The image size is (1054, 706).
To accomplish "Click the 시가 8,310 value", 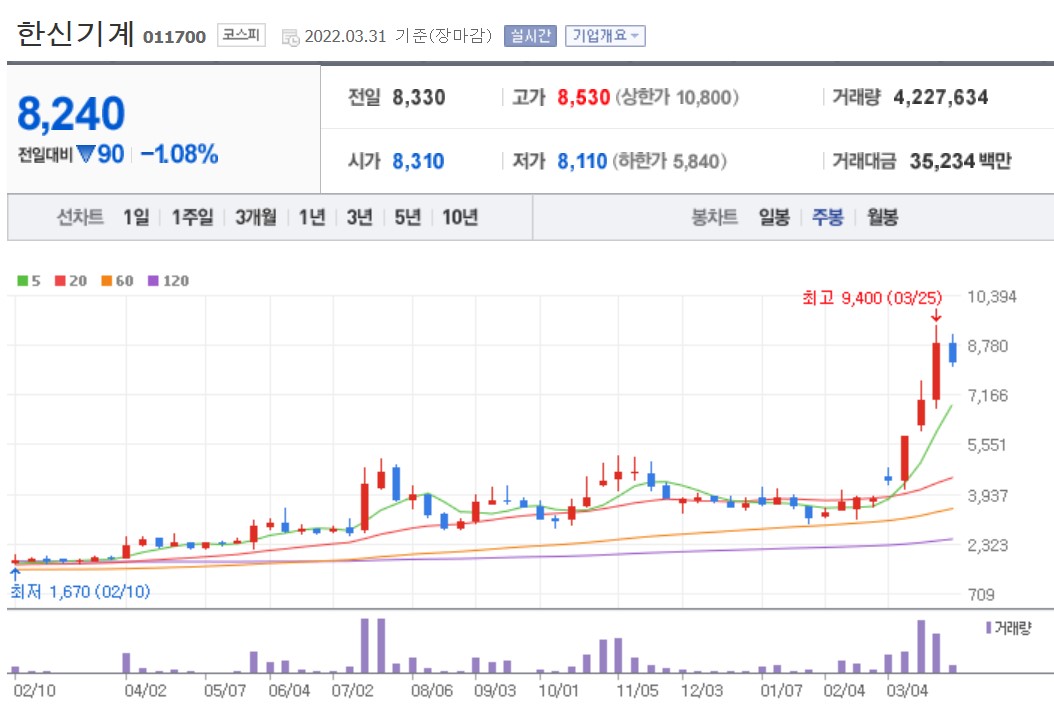I will [x=418, y=161].
